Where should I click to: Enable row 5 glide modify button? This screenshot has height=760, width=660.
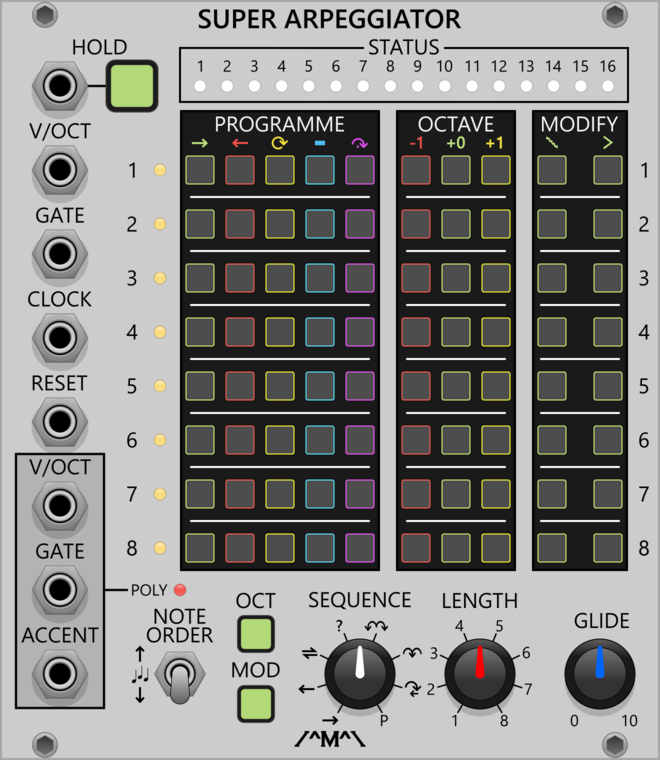point(552,386)
